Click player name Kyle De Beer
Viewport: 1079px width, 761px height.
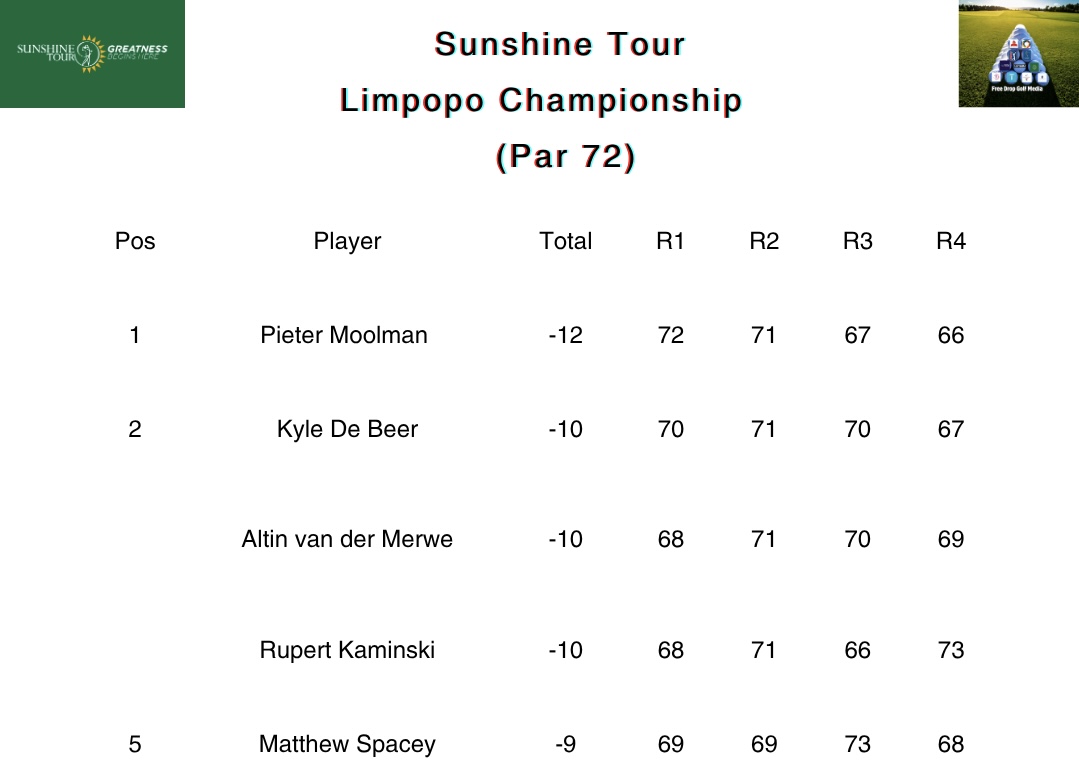[347, 429]
